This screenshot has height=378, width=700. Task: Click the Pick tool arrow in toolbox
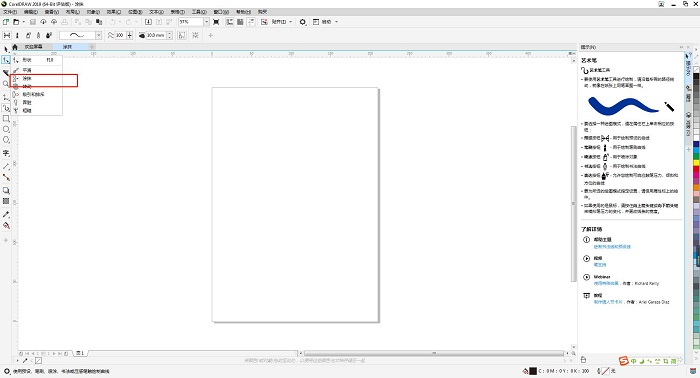(x=6, y=49)
